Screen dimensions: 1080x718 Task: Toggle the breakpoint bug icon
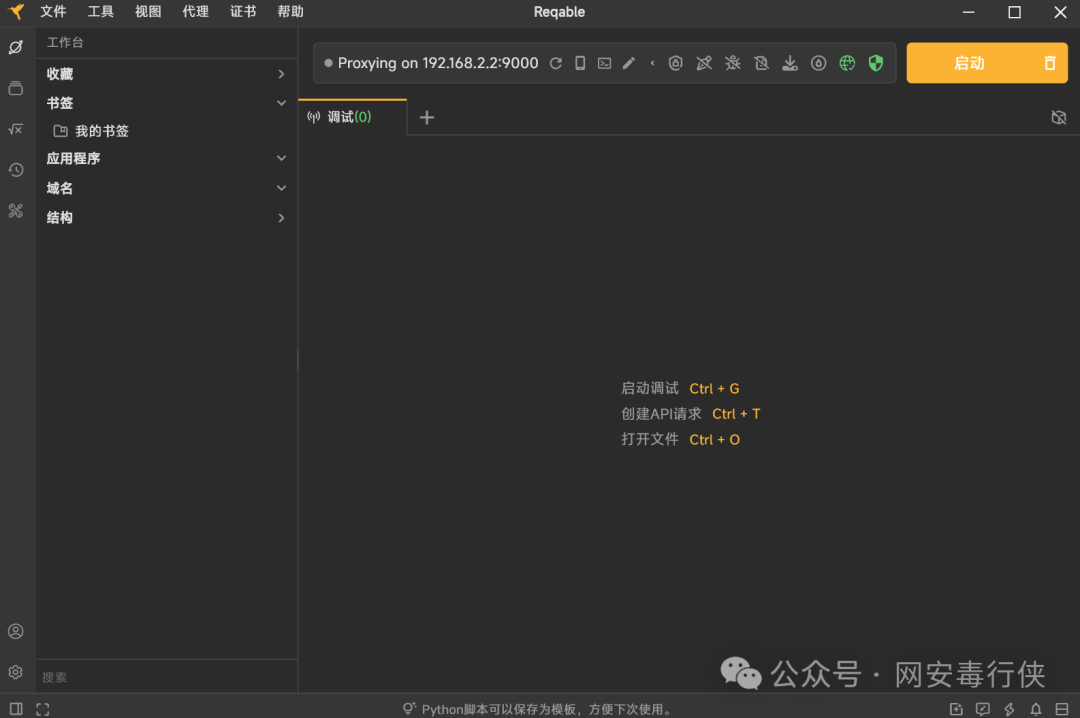733,63
